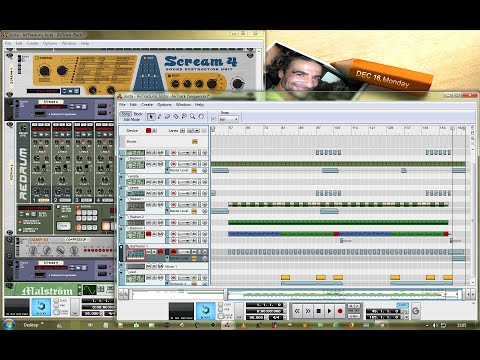The image size is (480, 360).
Task: Open the Lanes dropdown in track header
Action: 194,130
